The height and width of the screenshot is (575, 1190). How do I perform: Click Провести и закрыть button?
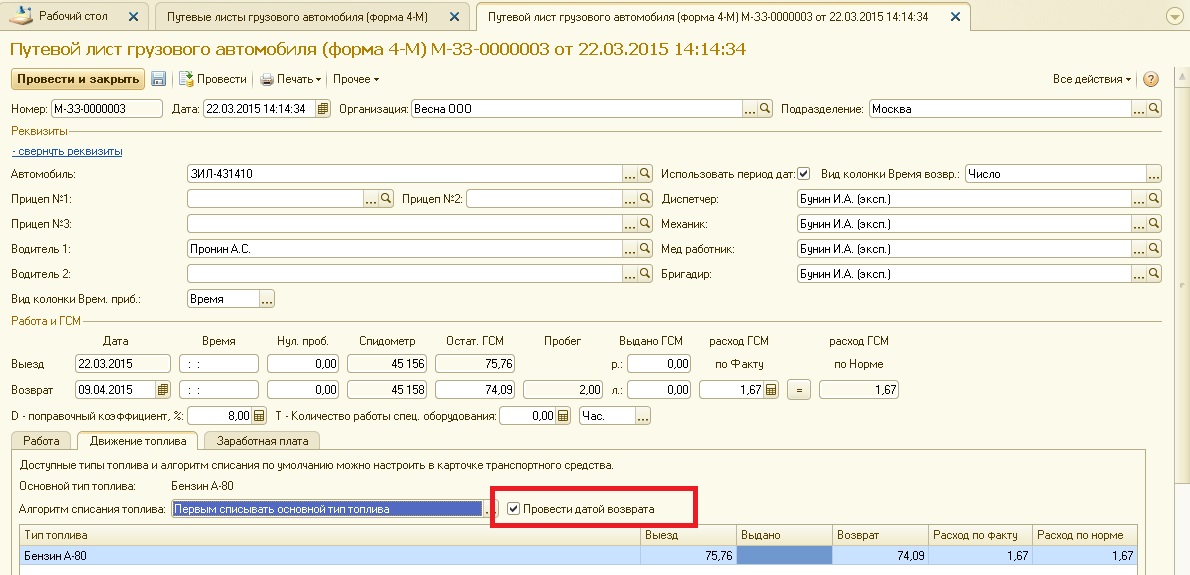[77, 79]
